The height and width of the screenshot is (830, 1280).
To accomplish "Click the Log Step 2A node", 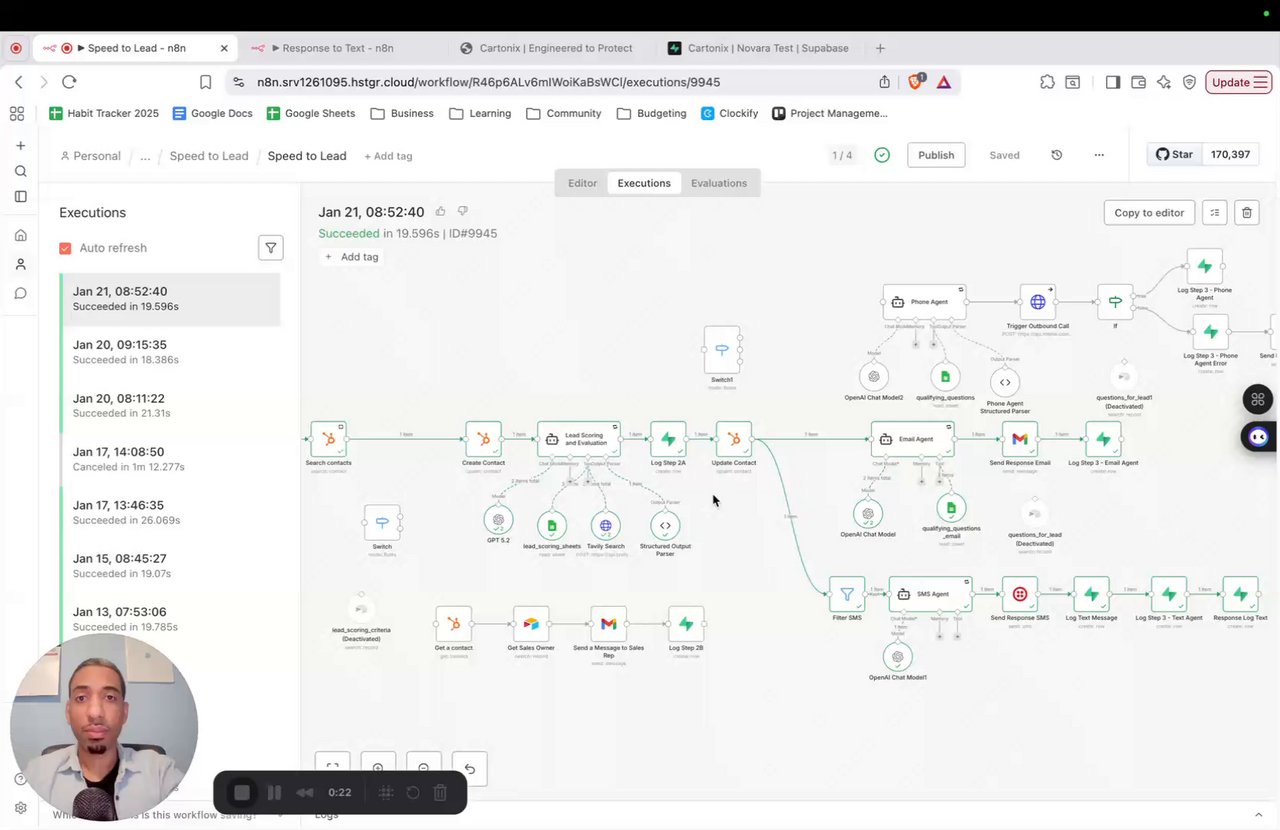I will (668, 438).
